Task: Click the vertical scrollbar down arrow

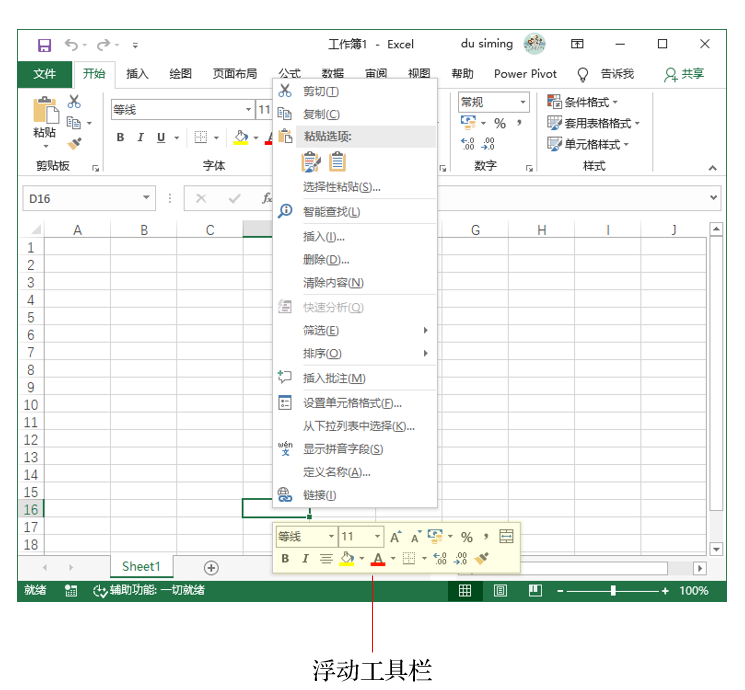Action: point(716,549)
